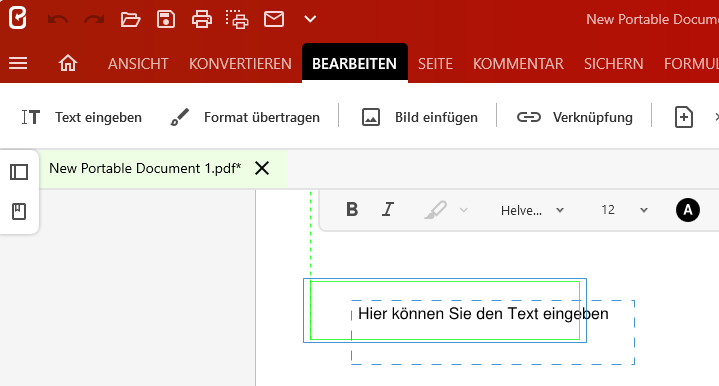Click the paintbrush icon of Format übertragen

point(180,117)
